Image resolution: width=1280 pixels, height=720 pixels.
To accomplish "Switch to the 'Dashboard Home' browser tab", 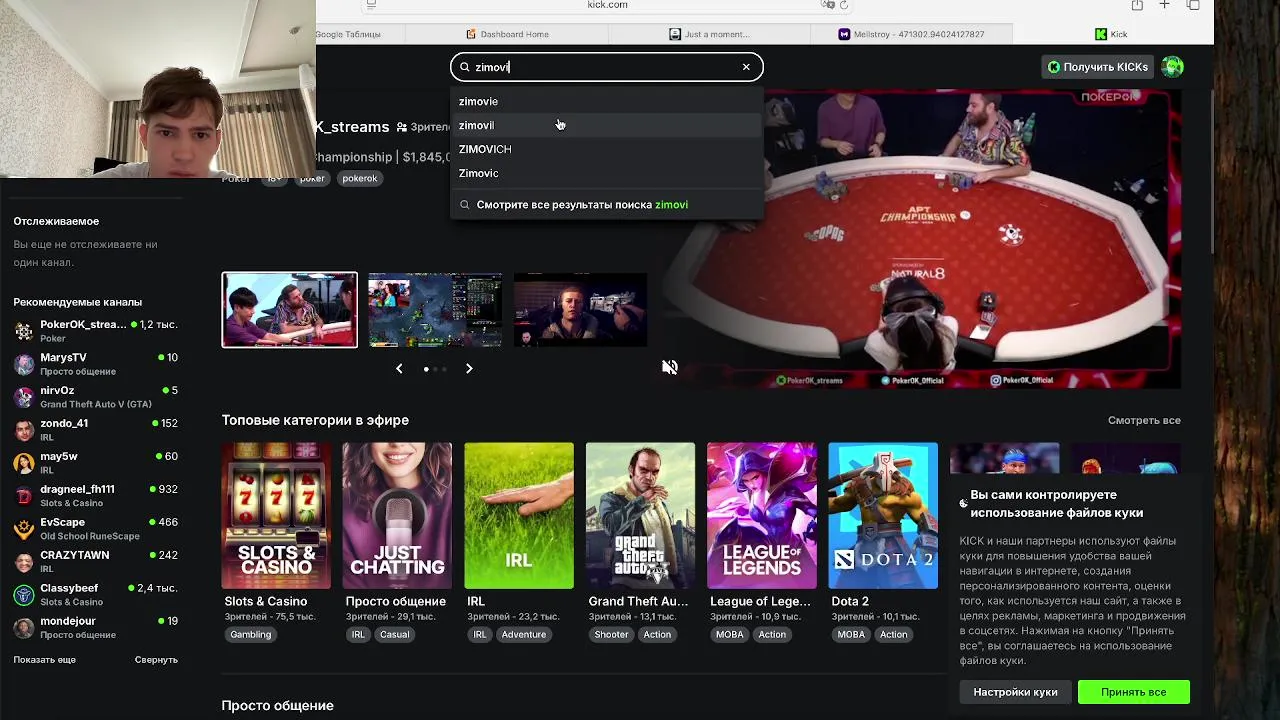I will pyautogui.click(x=507, y=34).
